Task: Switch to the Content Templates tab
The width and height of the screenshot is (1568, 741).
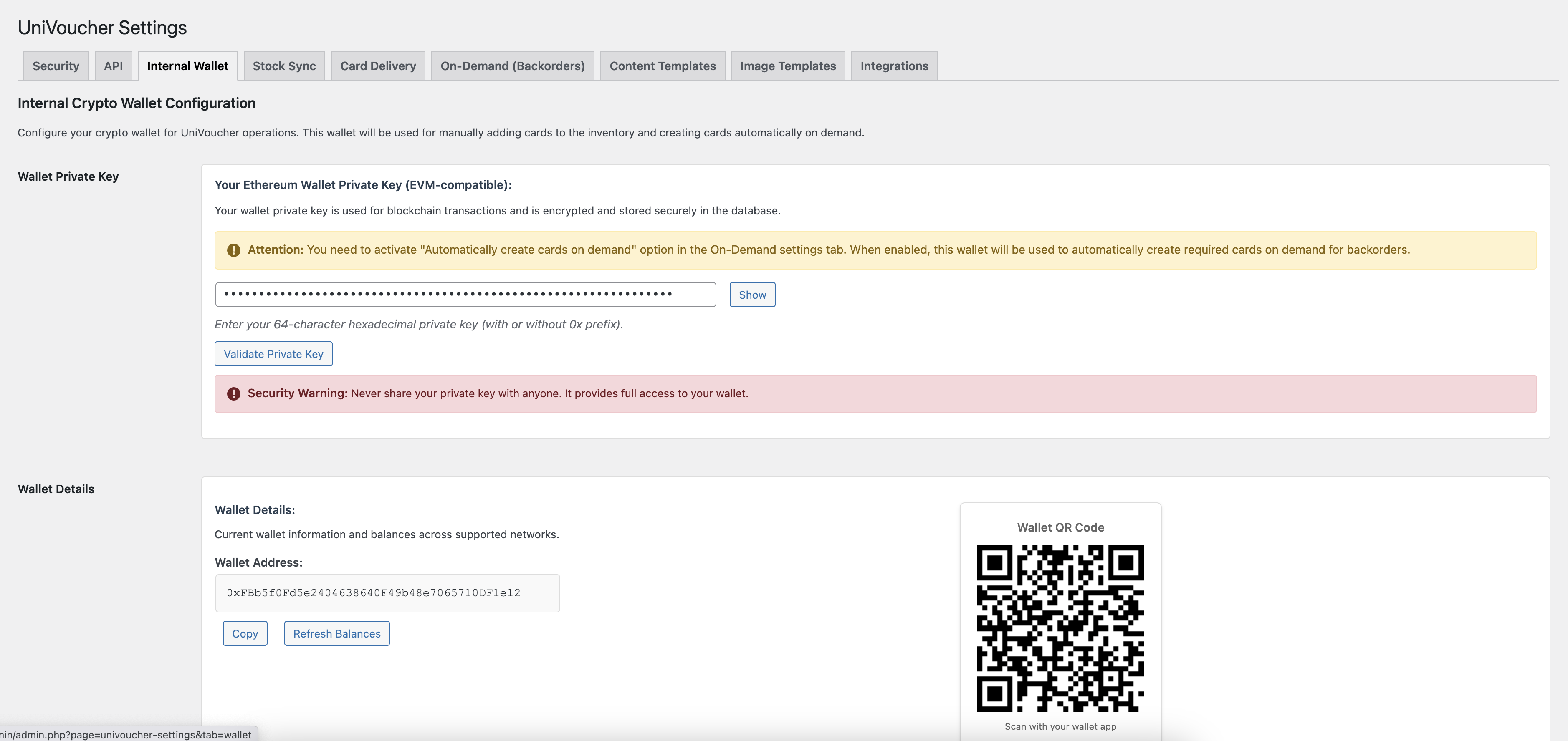Action: tap(662, 66)
